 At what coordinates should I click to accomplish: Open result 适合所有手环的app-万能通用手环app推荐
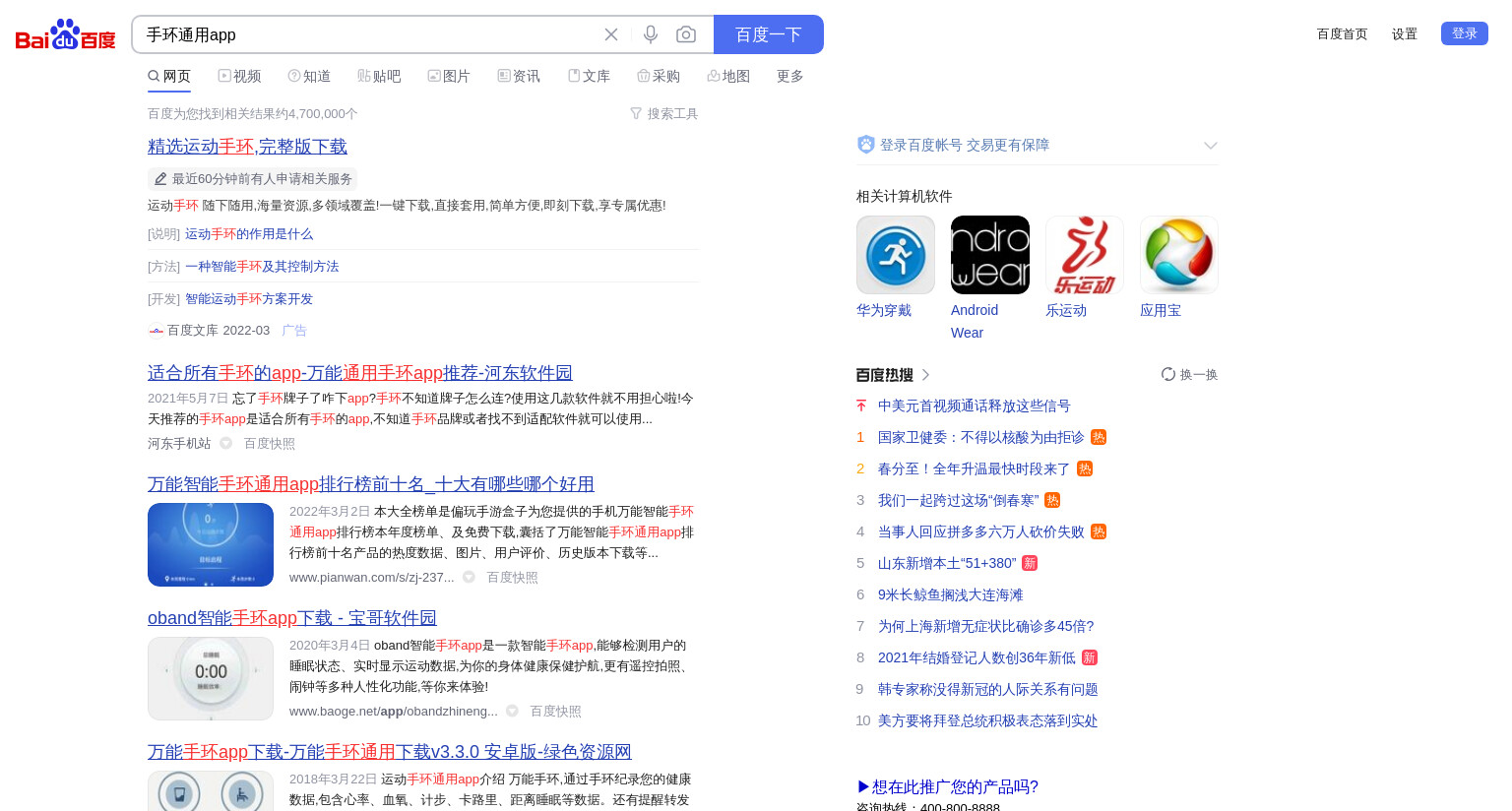pyautogui.click(x=360, y=372)
